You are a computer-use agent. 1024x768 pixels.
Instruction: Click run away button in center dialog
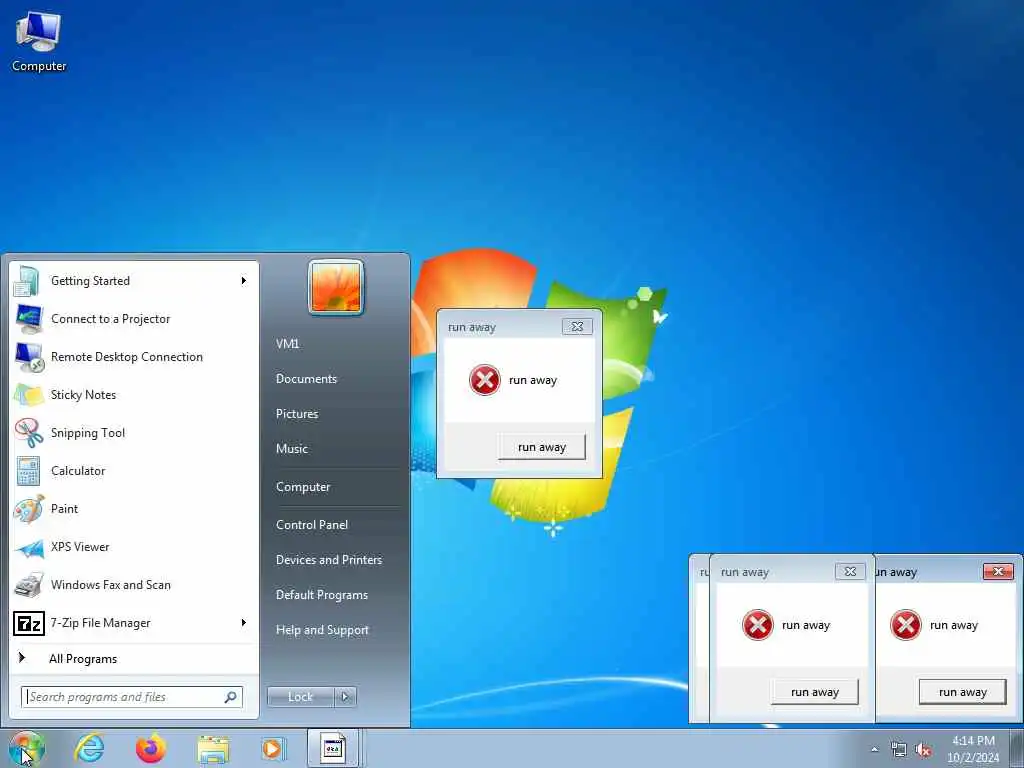tap(541, 447)
